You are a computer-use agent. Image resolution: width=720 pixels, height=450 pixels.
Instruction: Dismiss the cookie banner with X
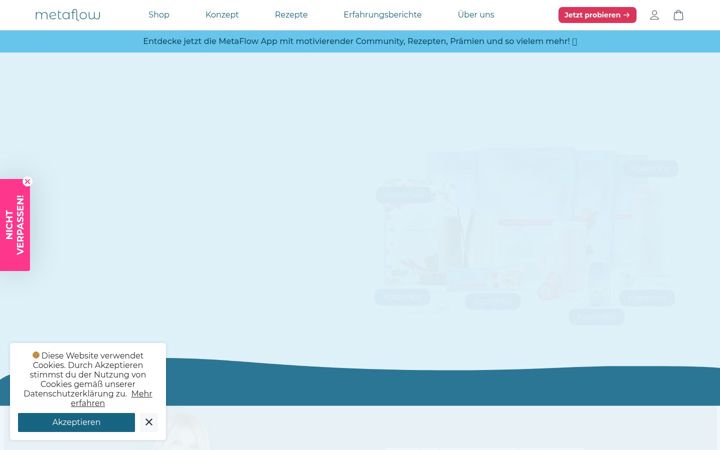[149, 422]
